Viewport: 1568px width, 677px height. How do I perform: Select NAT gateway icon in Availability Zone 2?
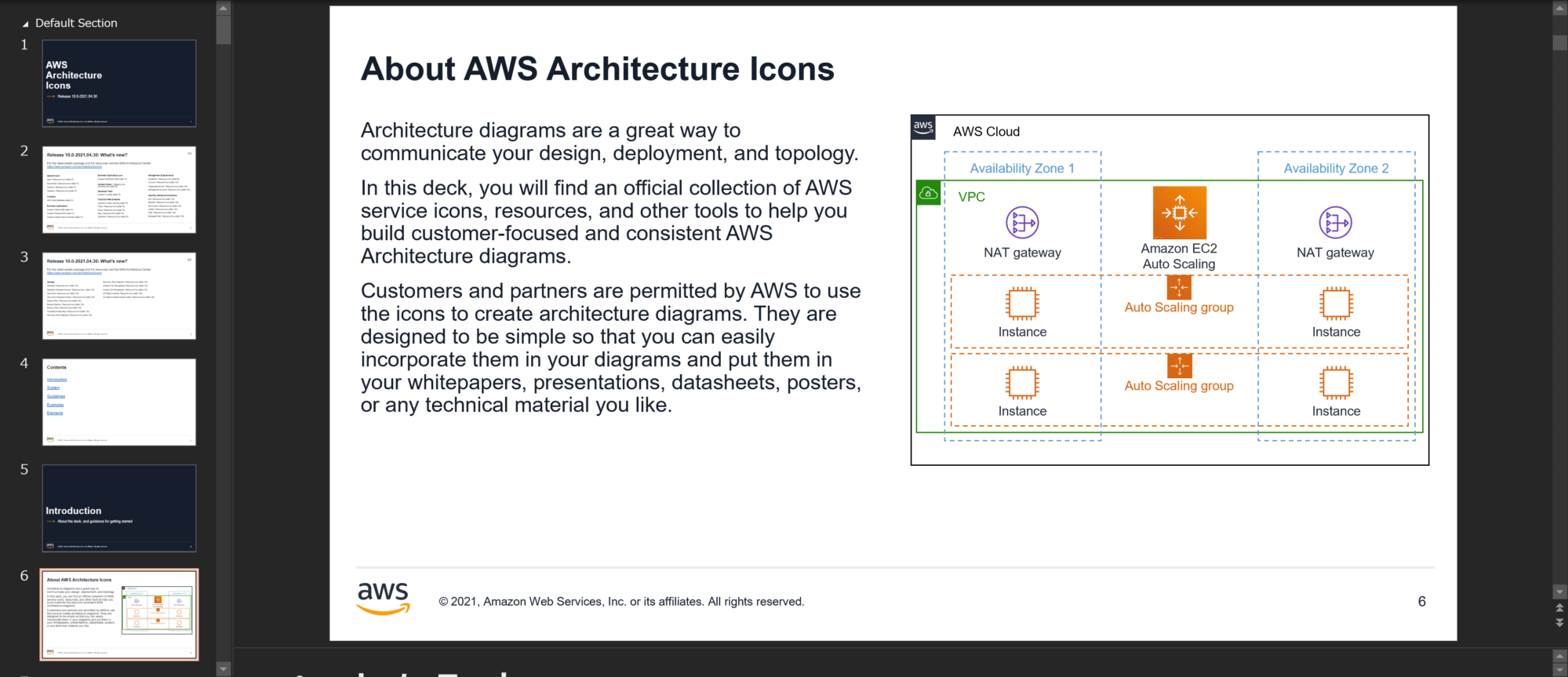1335,223
